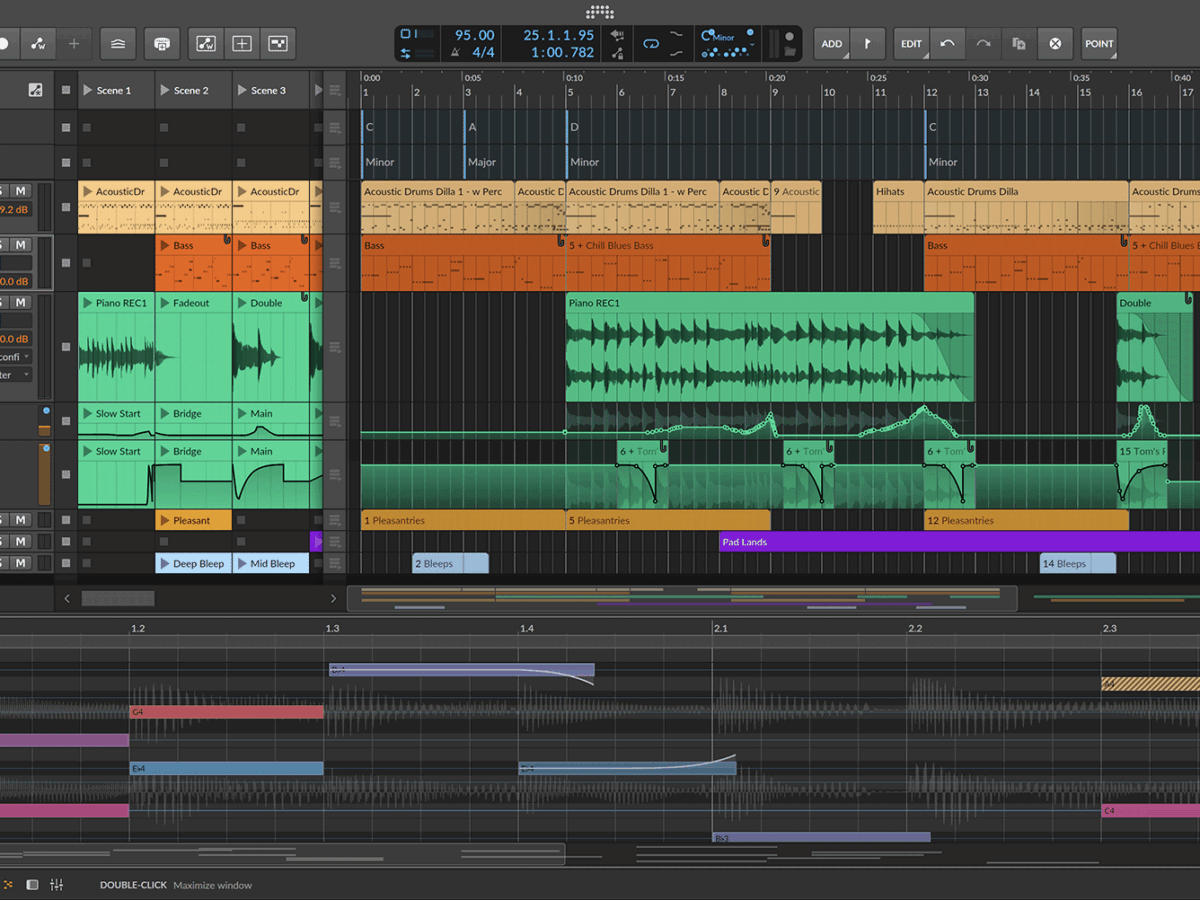Click the duplicate icon next to redo

point(1019,44)
